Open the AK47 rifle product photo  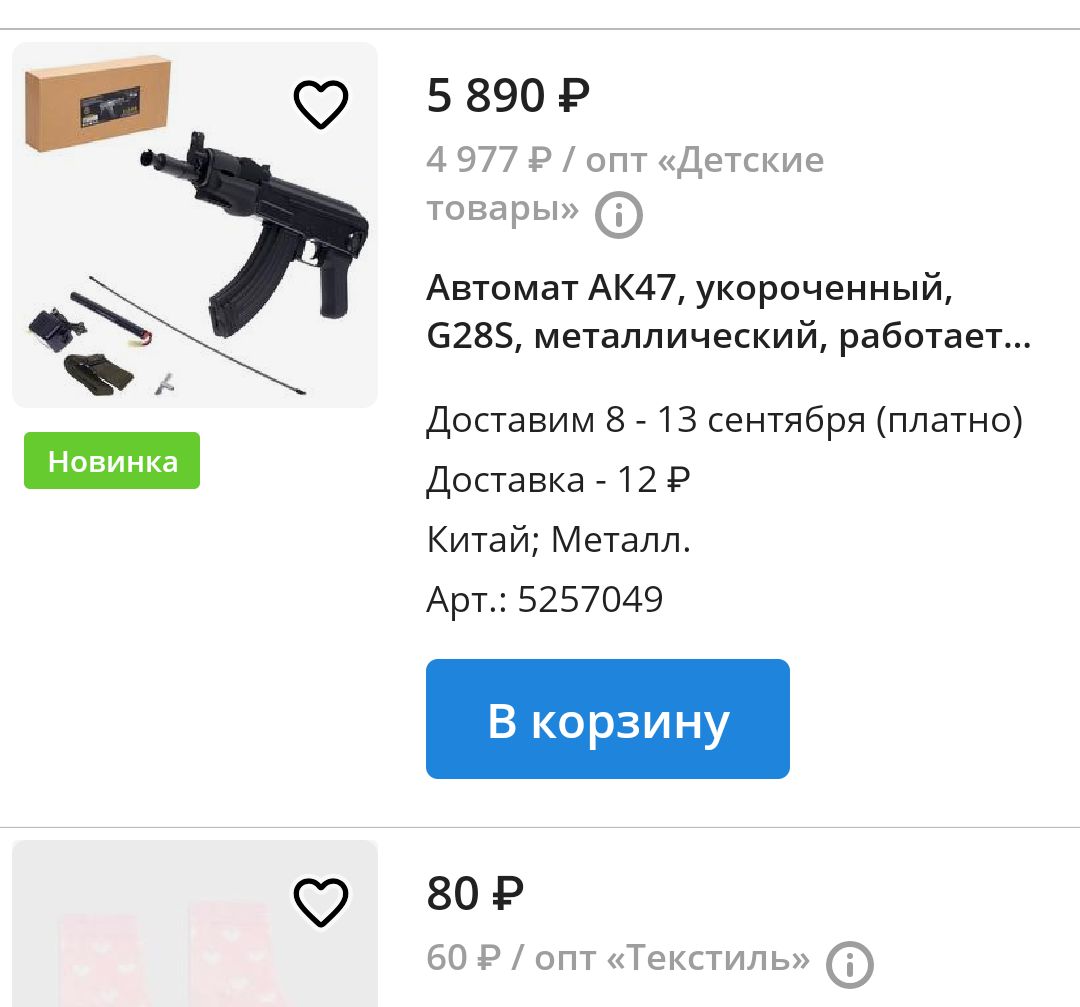pyautogui.click(x=195, y=225)
